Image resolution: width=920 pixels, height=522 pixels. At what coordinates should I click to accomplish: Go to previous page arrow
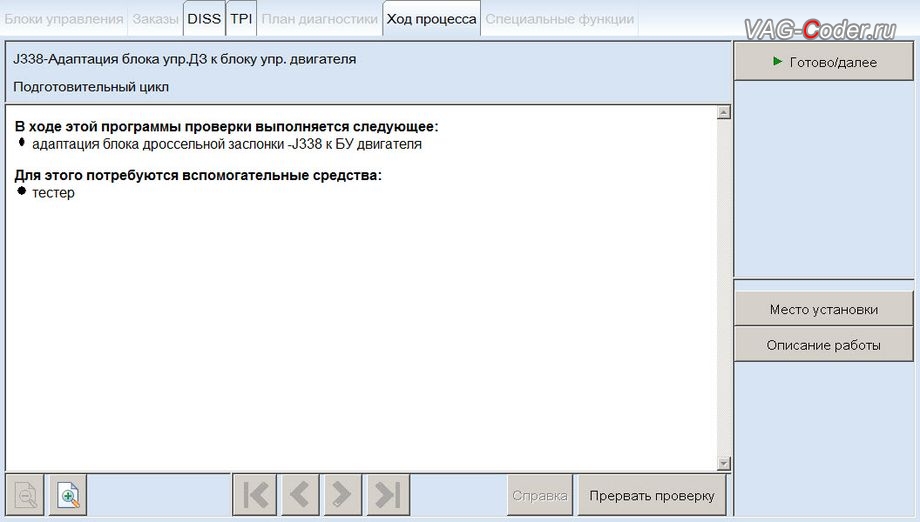tap(300, 495)
